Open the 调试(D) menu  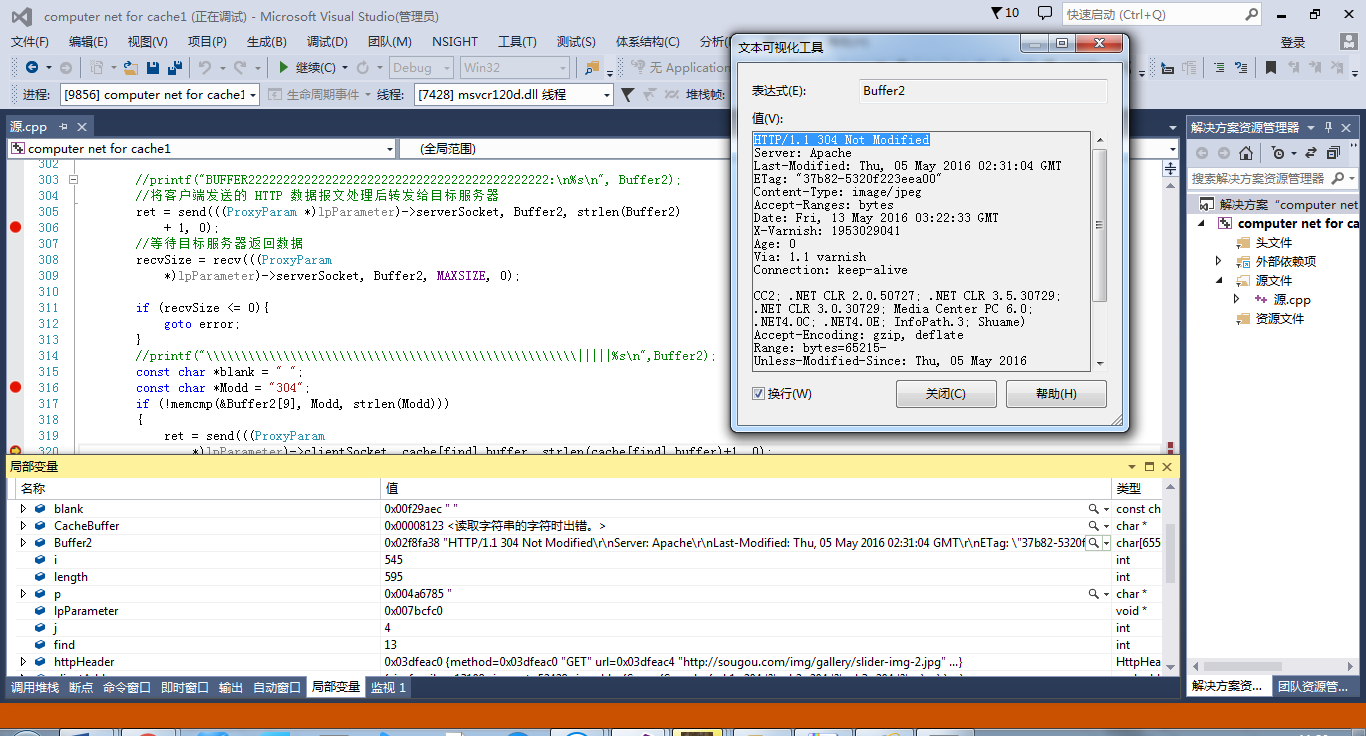pos(327,42)
